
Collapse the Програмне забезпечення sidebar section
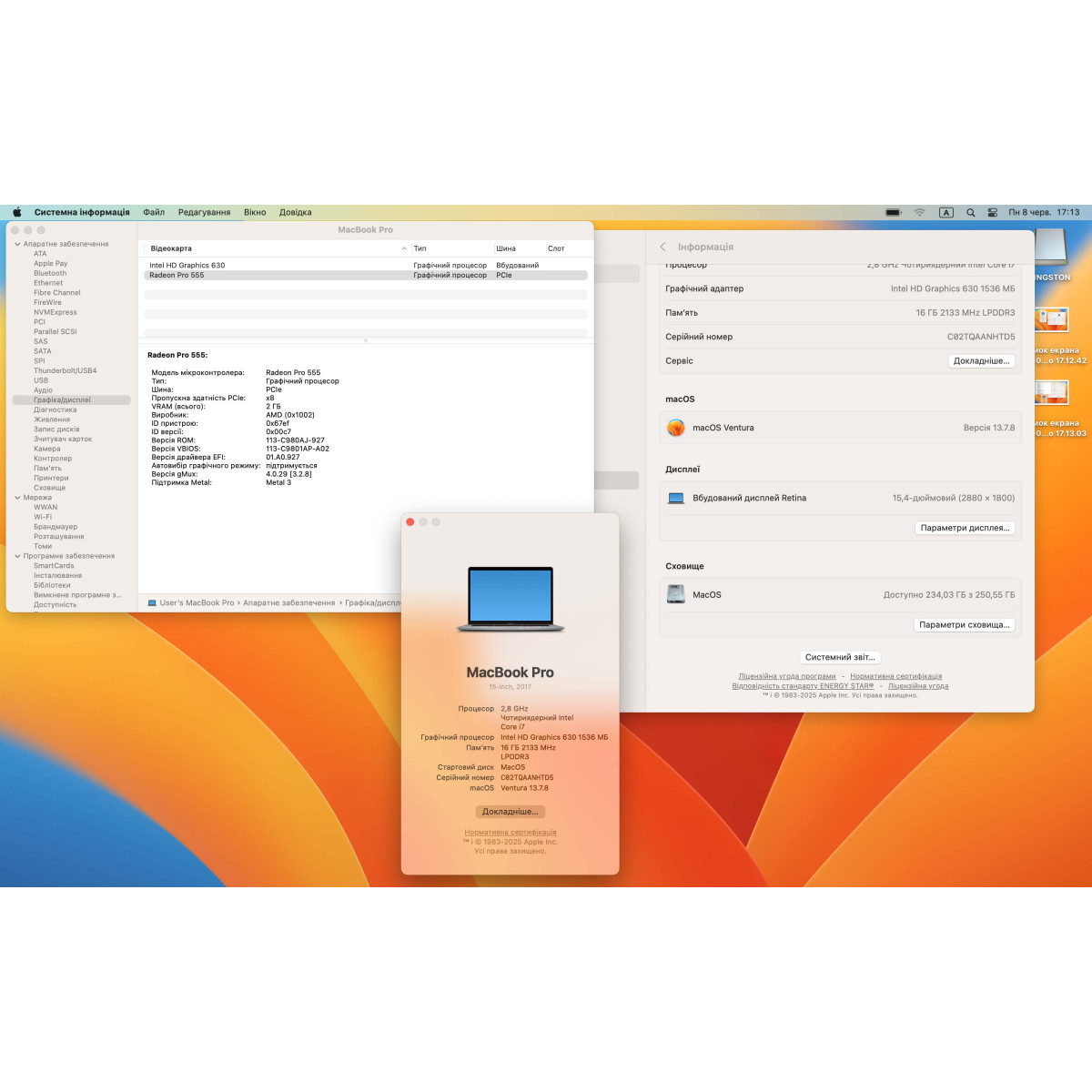[17, 556]
